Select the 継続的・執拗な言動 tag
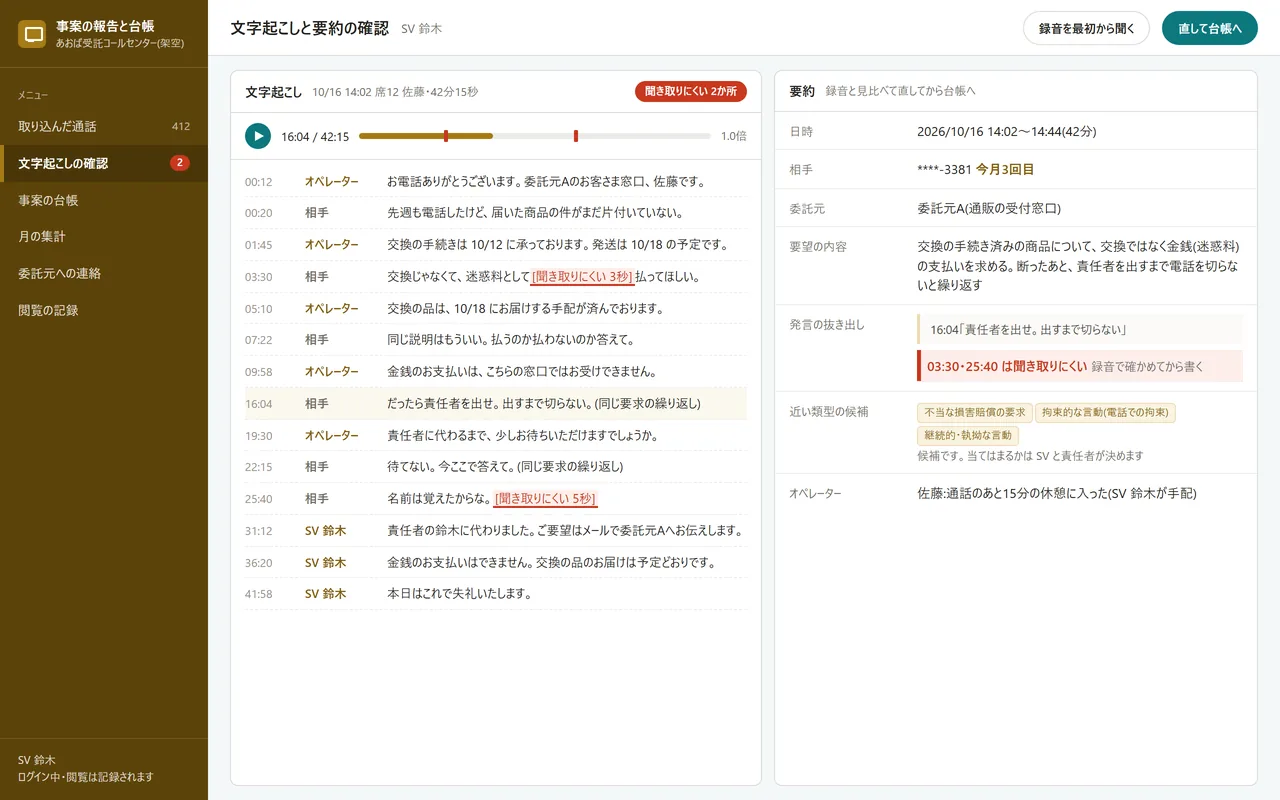This screenshot has height=800, width=1280. point(968,435)
